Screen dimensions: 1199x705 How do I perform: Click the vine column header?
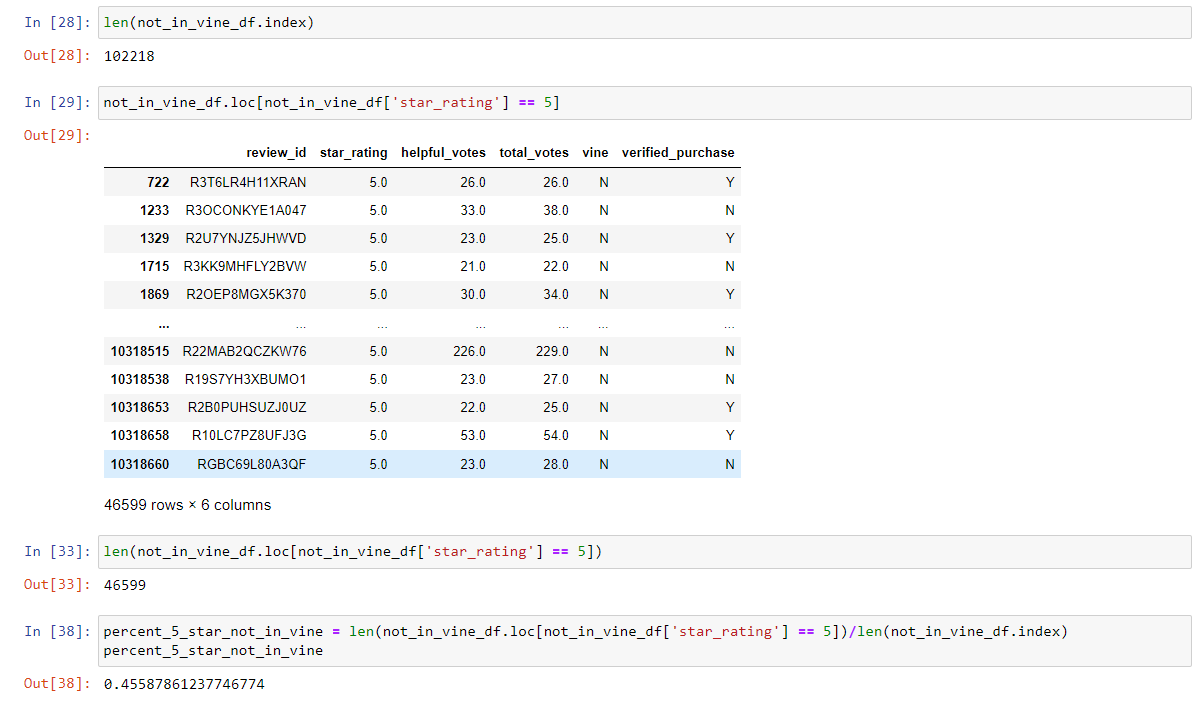tap(595, 153)
